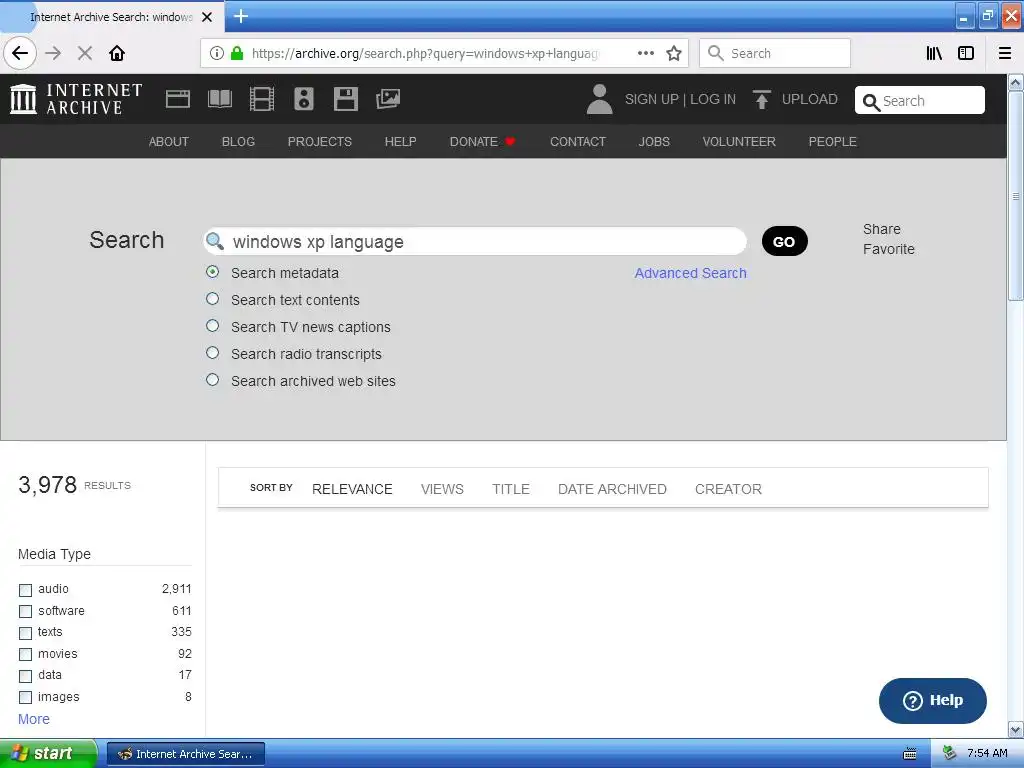1024x768 pixels.
Task: Check the images media type filter
Action: (x=25, y=697)
